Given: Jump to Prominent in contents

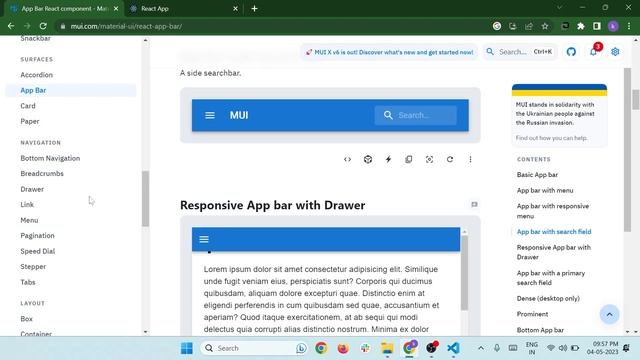Looking at the screenshot, I should 532,314.
